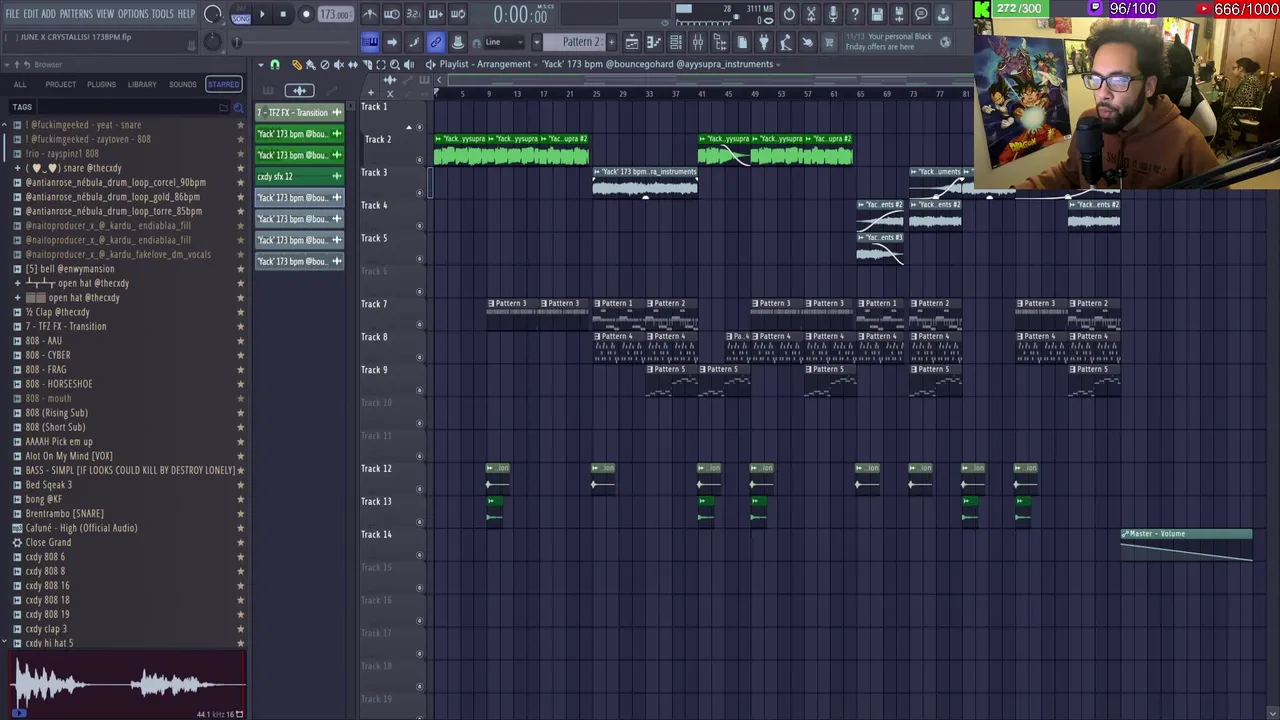Toggle wait for input before recording

[392, 14]
